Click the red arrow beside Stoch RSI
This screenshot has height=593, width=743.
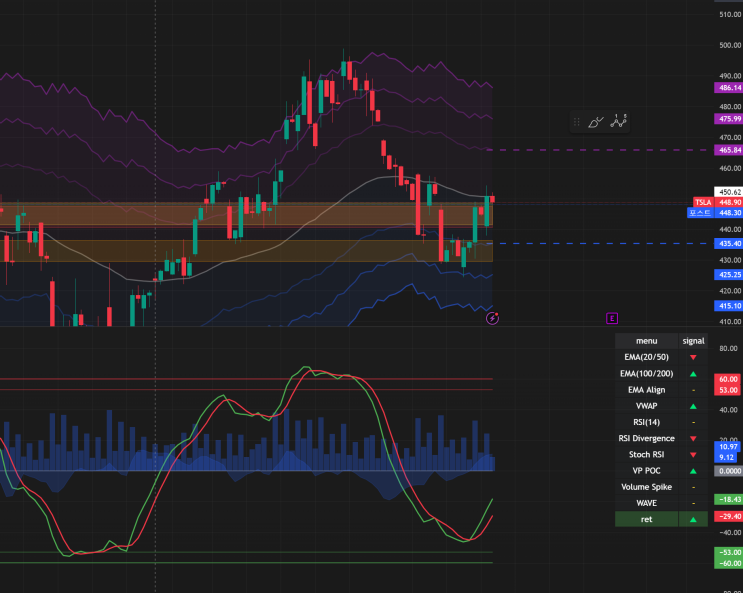tap(693, 455)
